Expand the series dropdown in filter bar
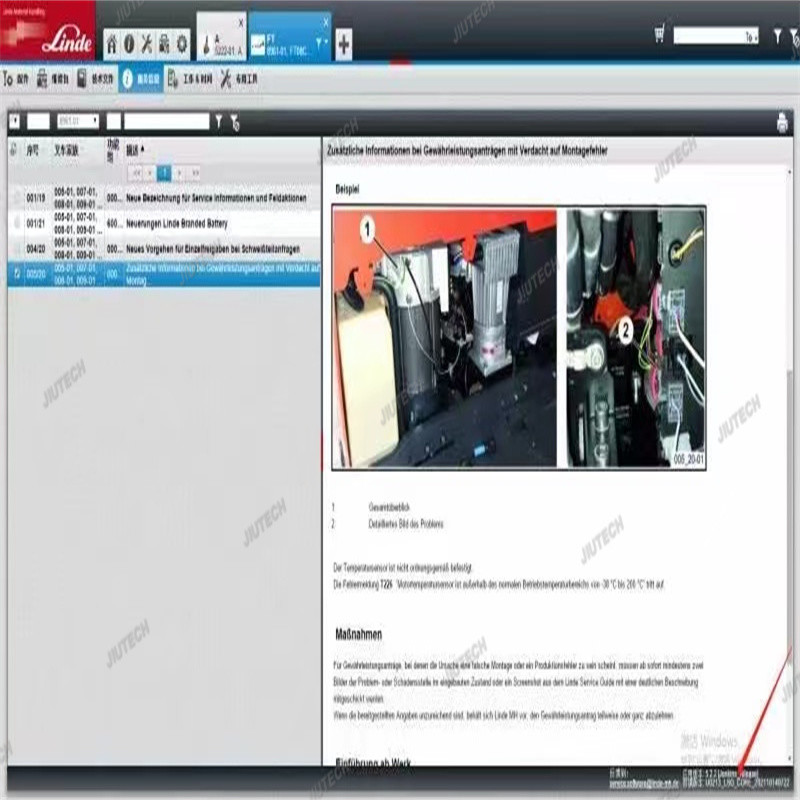This screenshot has height=800, width=800. point(78,121)
